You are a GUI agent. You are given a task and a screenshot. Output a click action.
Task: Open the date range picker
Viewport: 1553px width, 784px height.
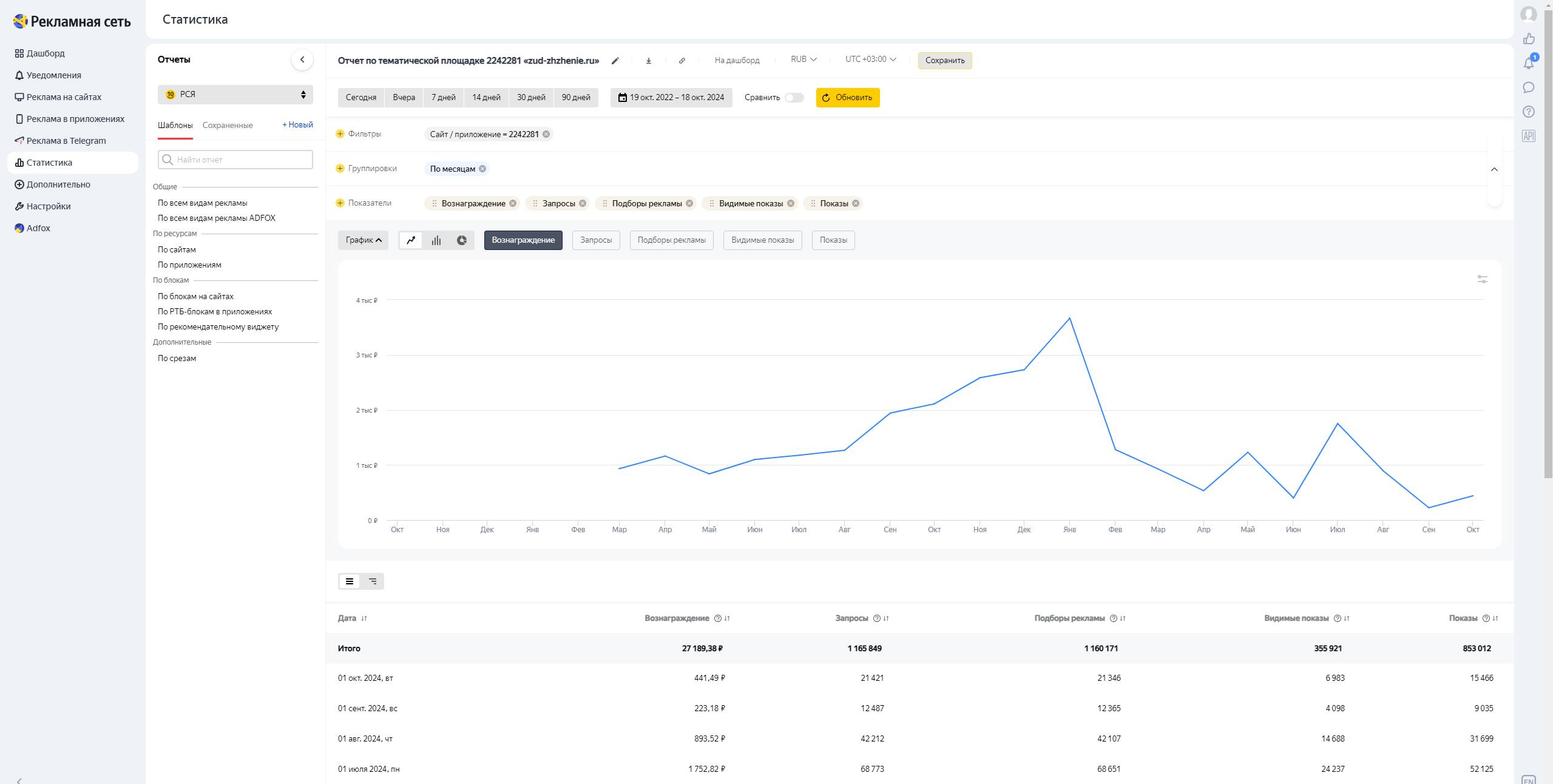[671, 98]
